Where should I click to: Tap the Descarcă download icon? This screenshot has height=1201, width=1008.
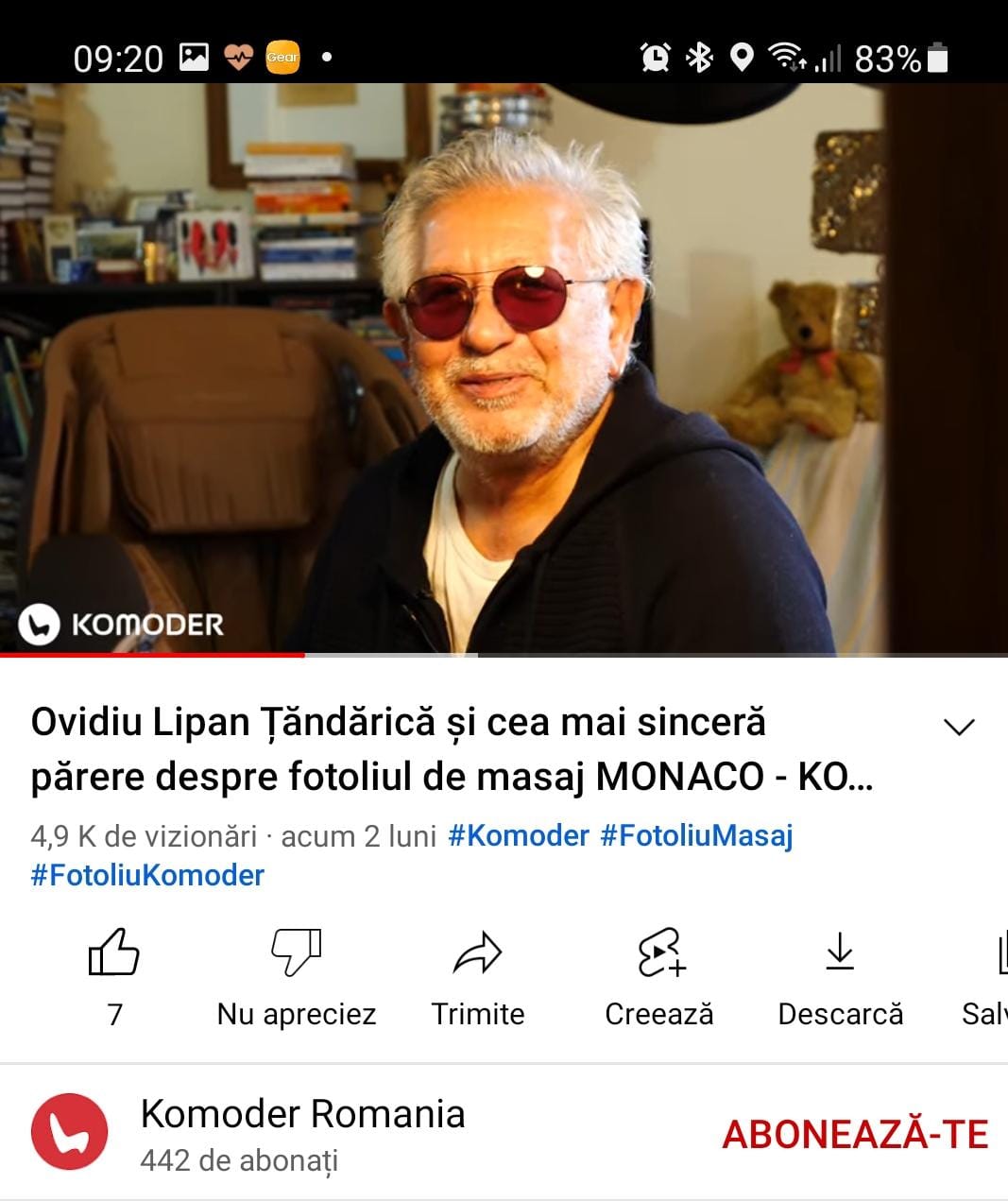(840, 952)
